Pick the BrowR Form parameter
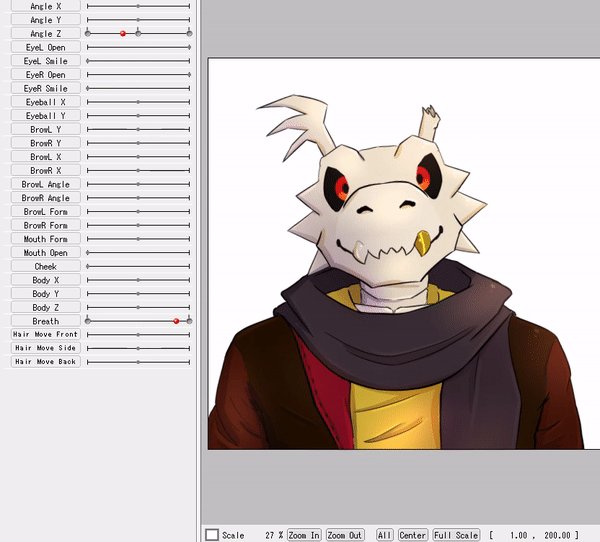 click(x=46, y=225)
